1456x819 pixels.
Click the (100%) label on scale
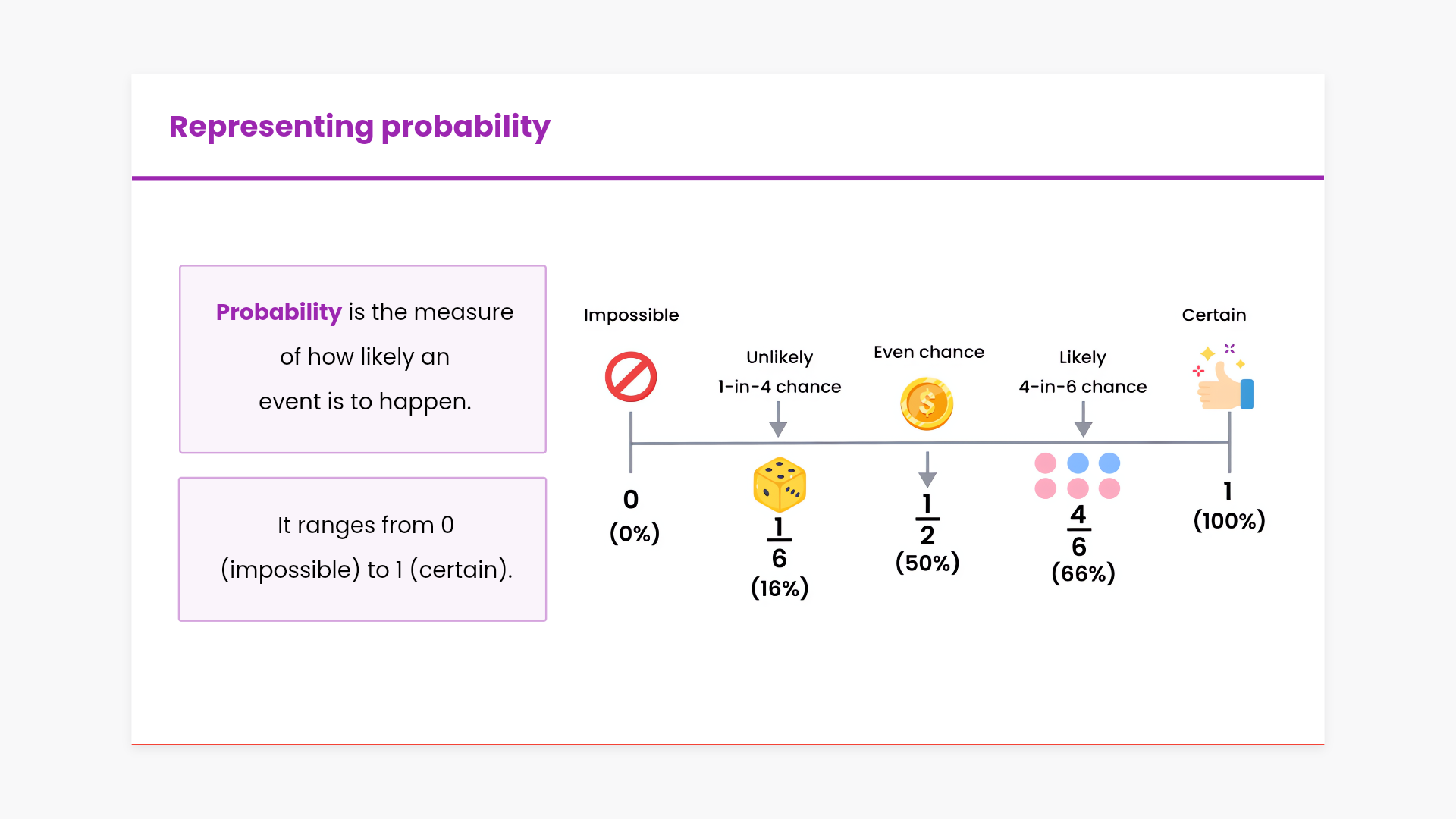click(x=1229, y=520)
